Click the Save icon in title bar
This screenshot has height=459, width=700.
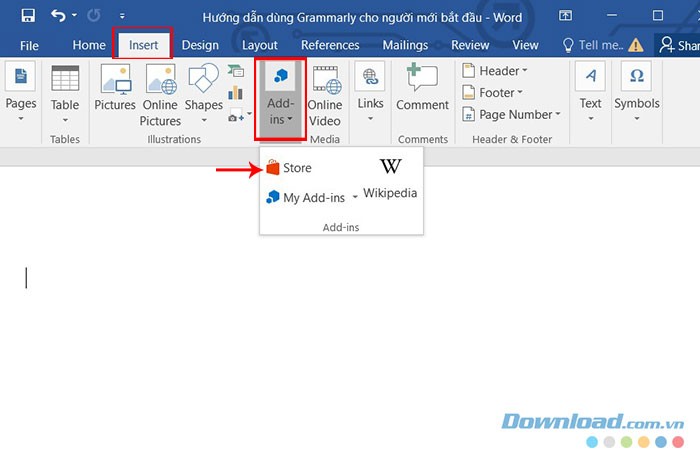[27, 16]
